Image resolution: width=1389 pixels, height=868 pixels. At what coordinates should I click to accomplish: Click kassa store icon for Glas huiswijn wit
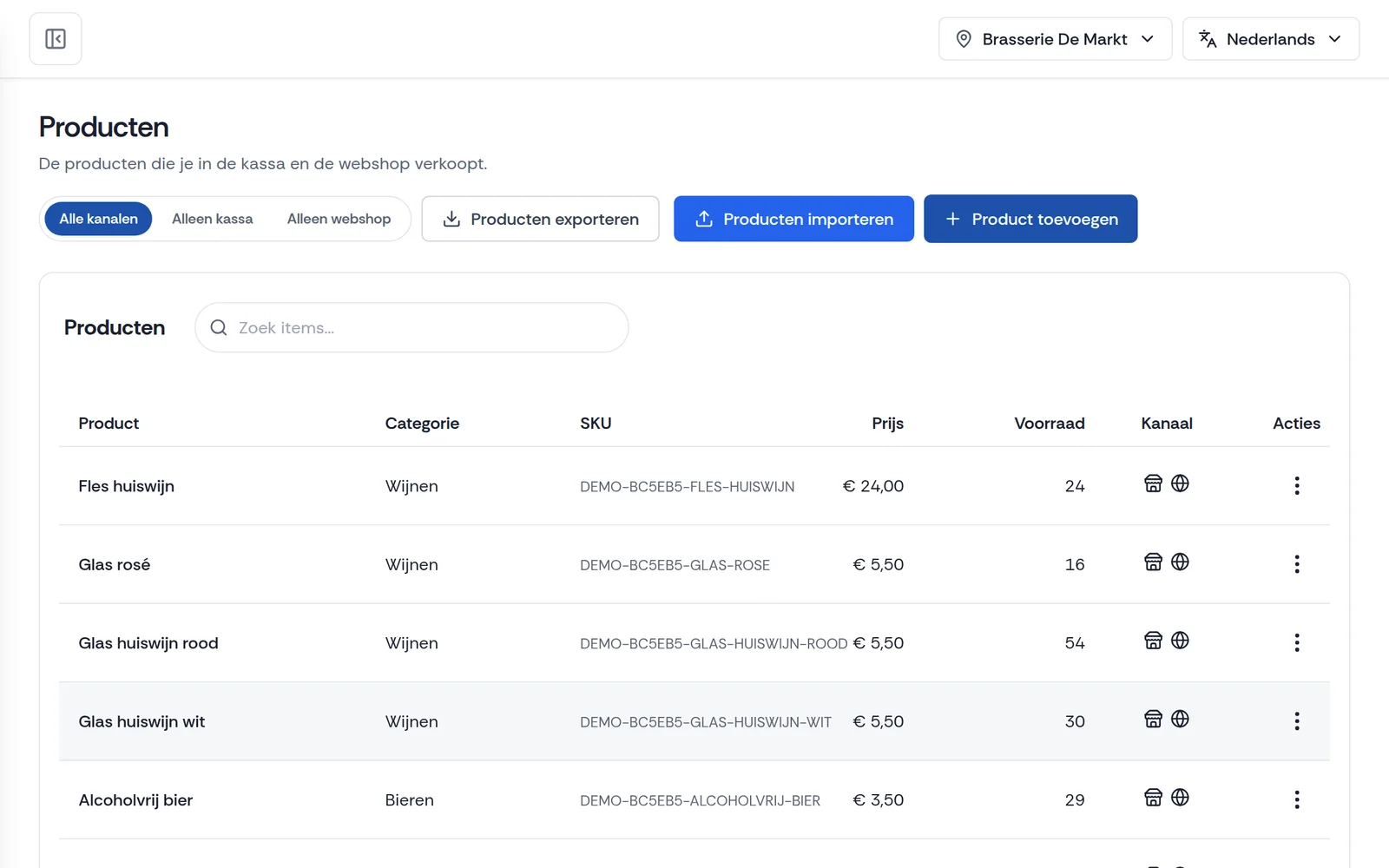point(1153,719)
